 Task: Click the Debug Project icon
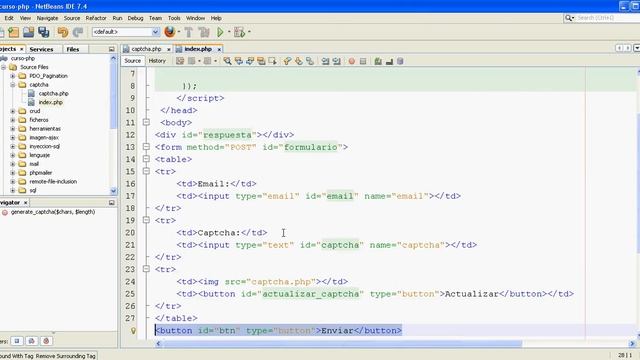pyautogui.click(x=239, y=32)
